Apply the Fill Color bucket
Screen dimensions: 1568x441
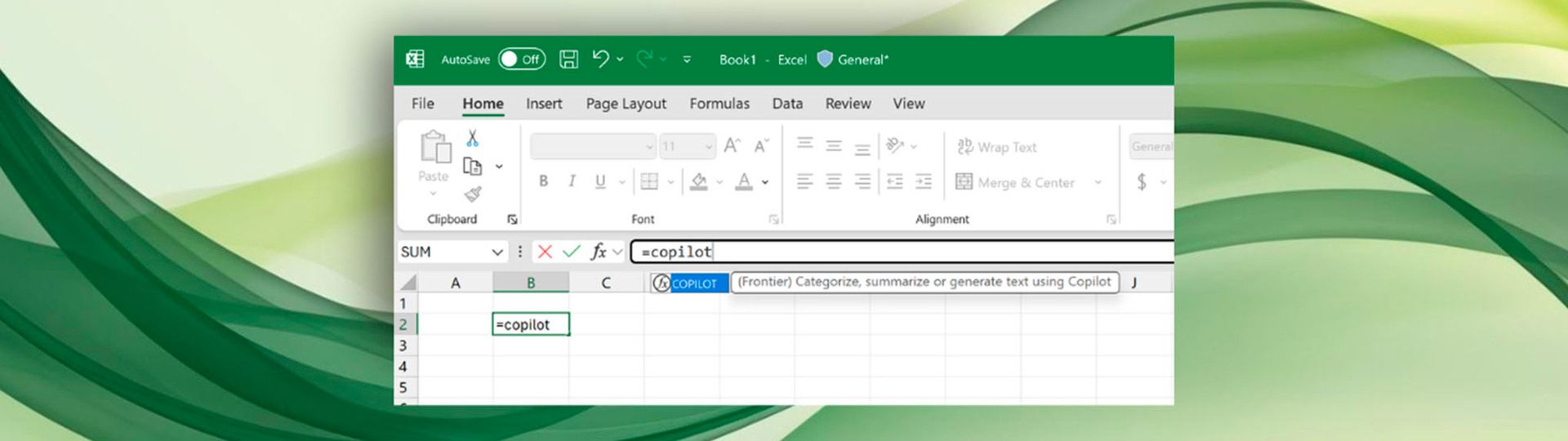point(699,181)
